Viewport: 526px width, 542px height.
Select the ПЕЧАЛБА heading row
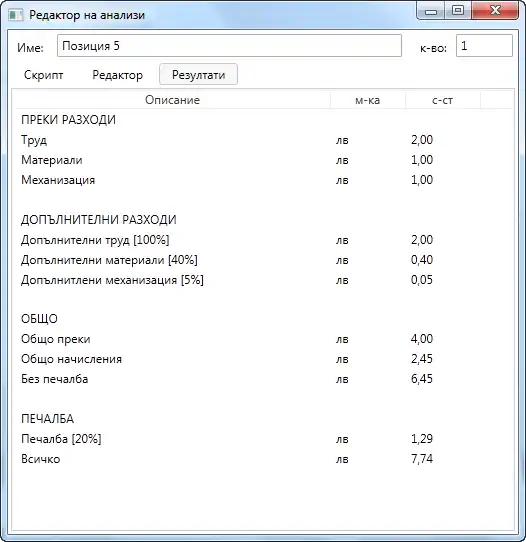pos(263,419)
